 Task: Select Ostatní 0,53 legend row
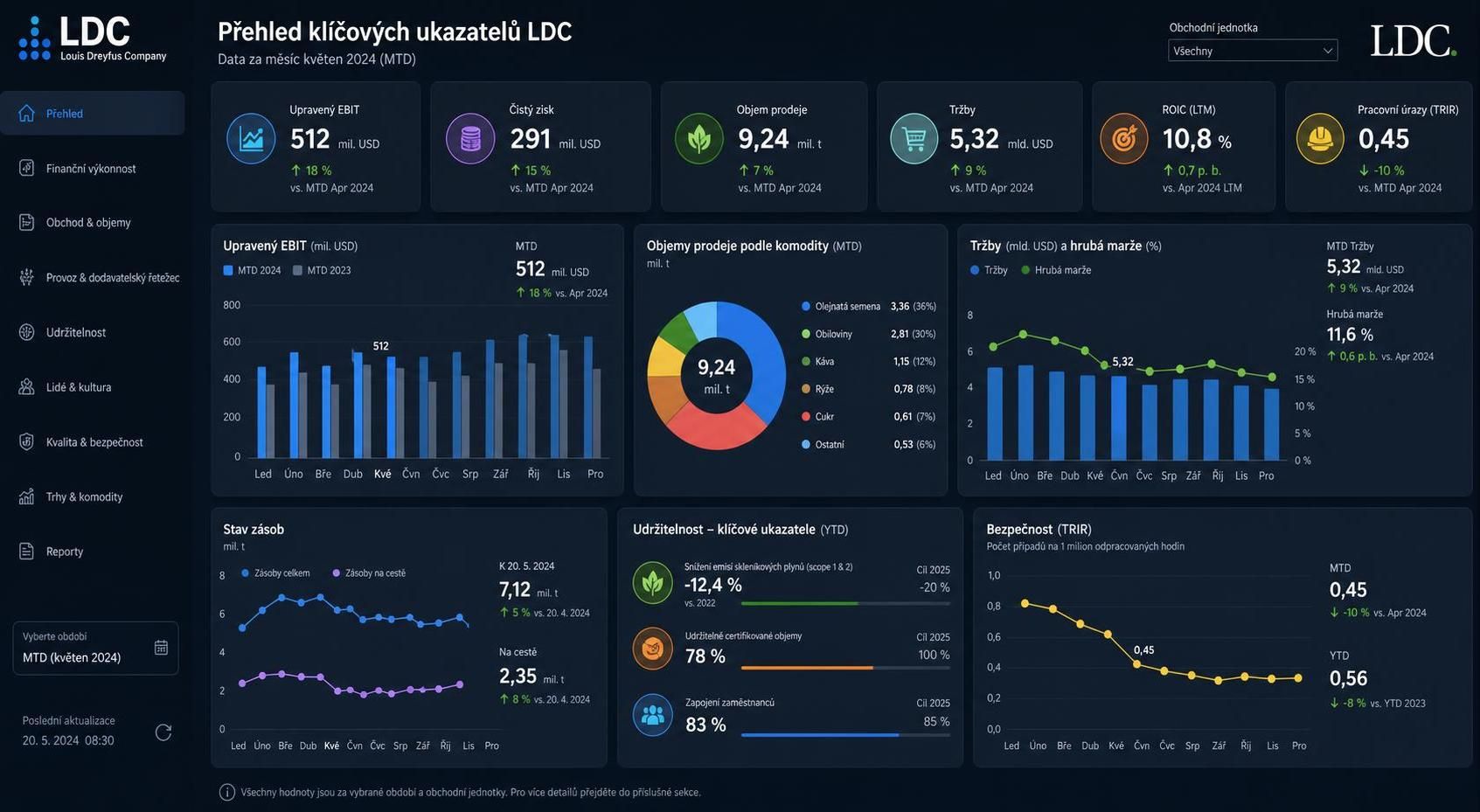pyautogui.click(x=869, y=444)
